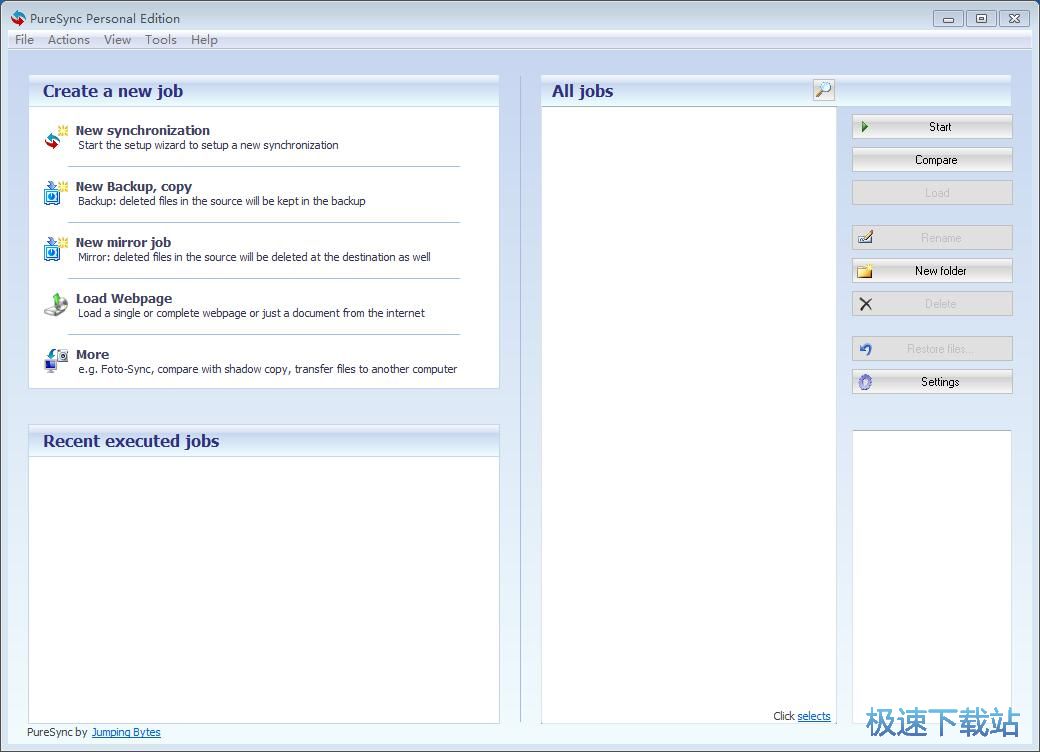Viewport: 1040px width, 752px height.
Task: Click 'Start the setup wizard' description text
Action: 208,145
